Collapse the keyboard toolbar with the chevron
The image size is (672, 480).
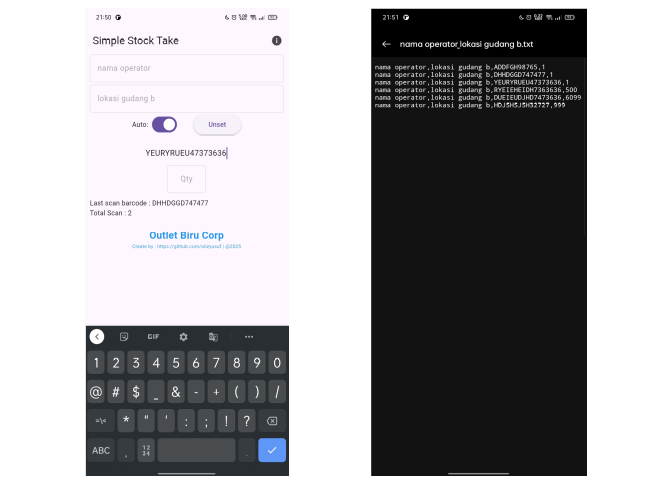pyautogui.click(x=97, y=337)
